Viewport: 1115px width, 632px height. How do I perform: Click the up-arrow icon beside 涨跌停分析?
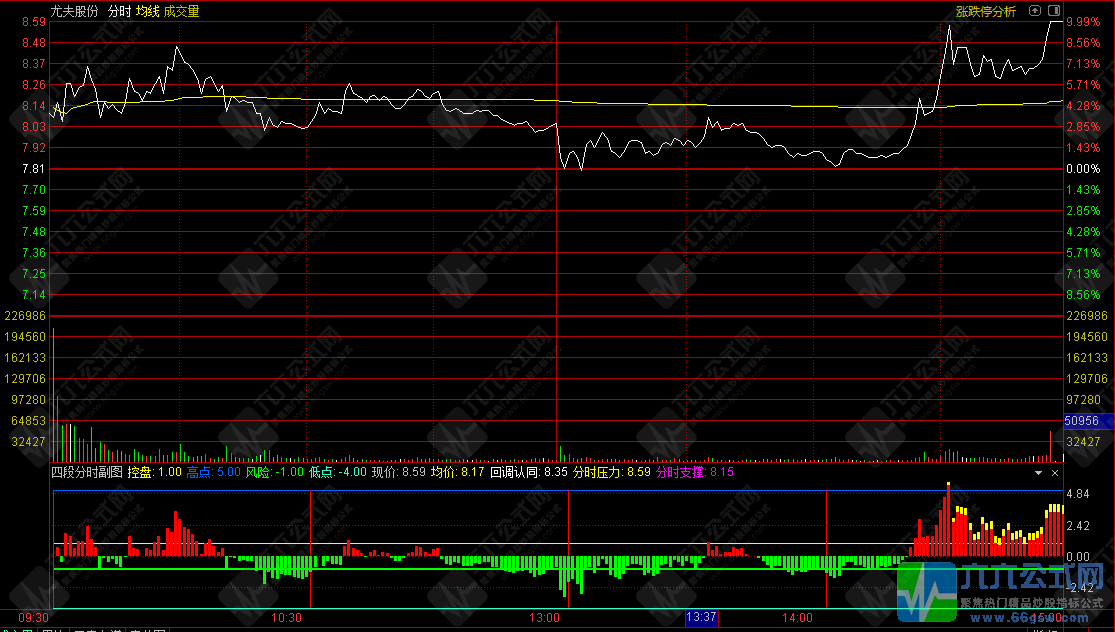[x=1034, y=11]
